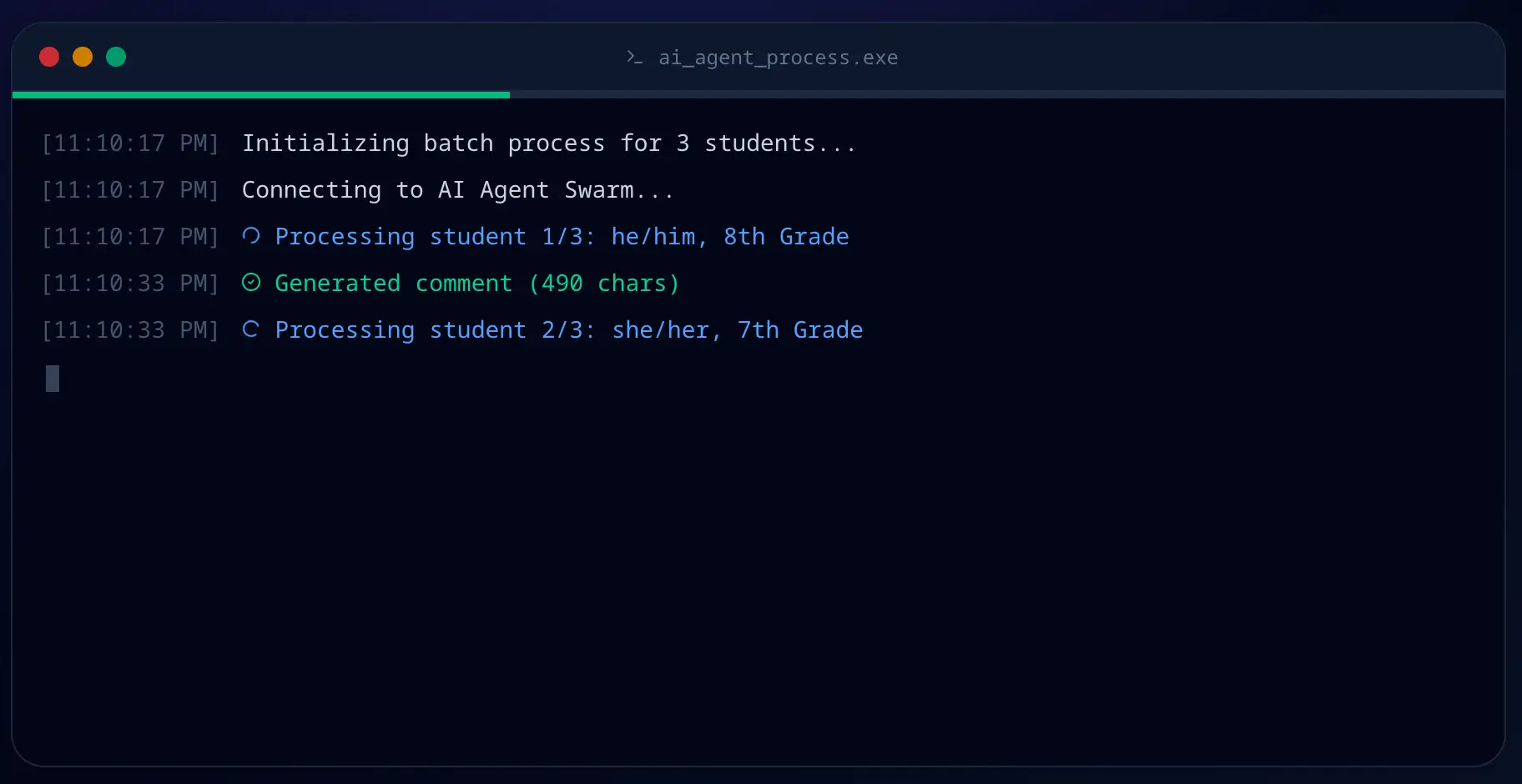Click the green progress bar under the title
The width and height of the screenshot is (1522, 784).
click(260, 96)
